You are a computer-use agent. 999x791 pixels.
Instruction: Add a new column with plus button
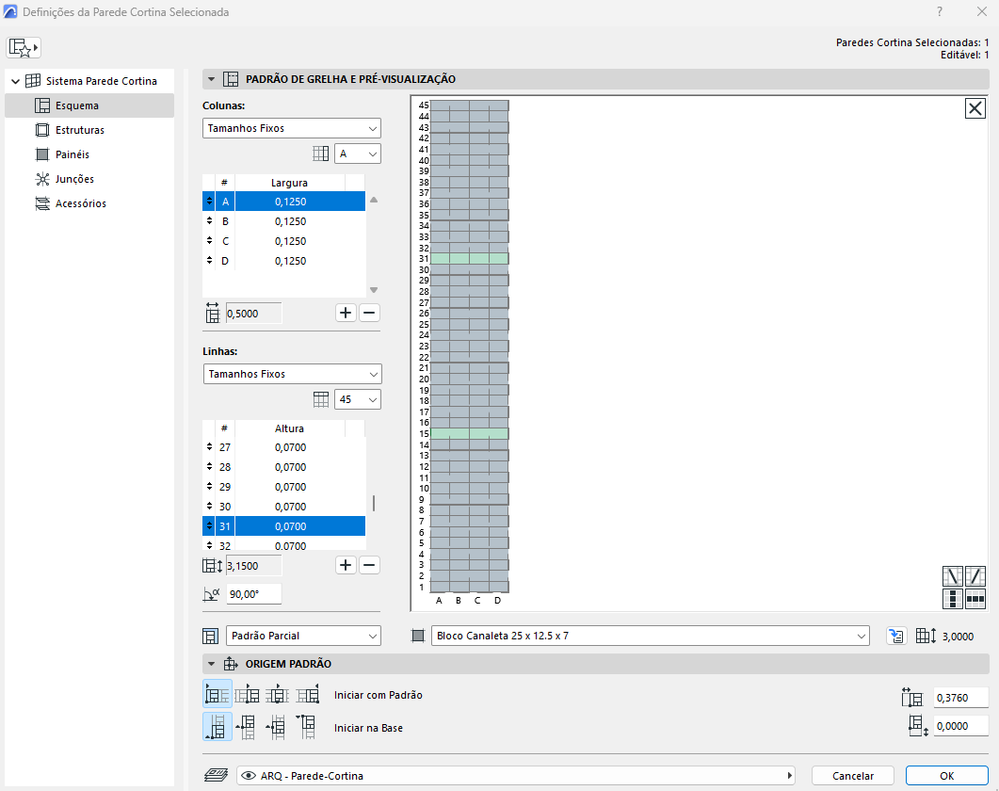coord(345,313)
